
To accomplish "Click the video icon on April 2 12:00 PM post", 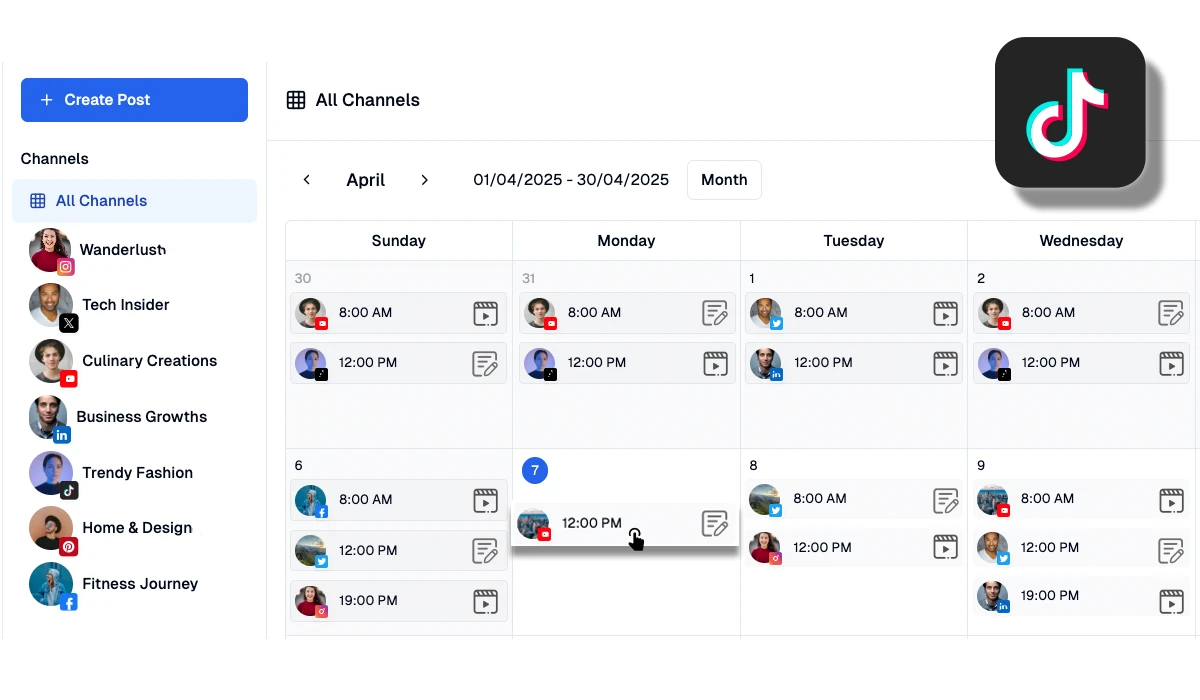I will [x=1171, y=364].
